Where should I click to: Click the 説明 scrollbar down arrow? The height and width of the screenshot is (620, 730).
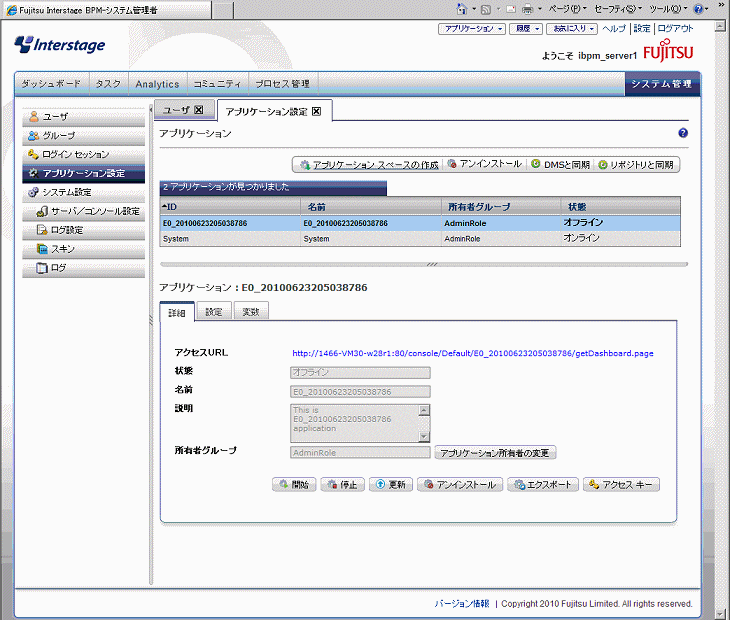click(424, 437)
